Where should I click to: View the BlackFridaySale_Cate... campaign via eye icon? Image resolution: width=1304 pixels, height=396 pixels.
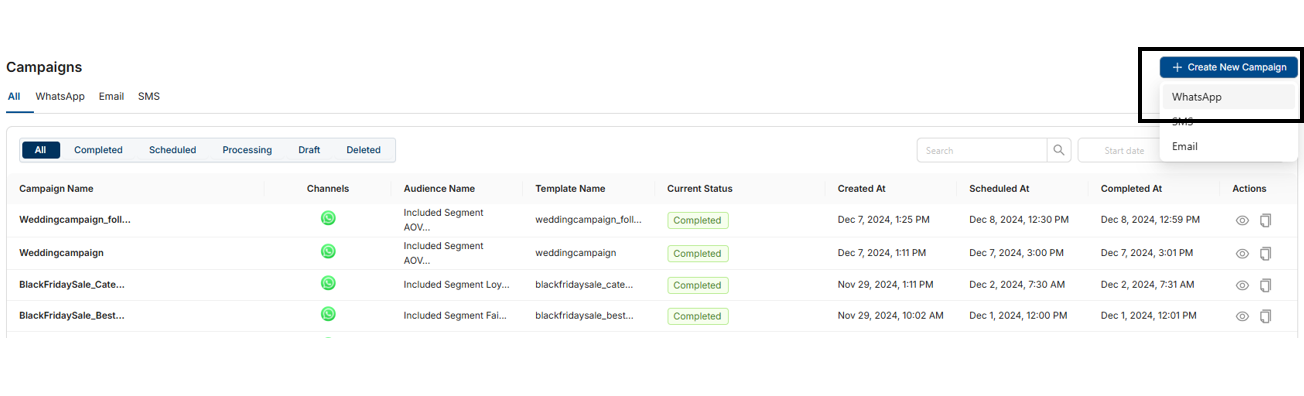point(1242,285)
